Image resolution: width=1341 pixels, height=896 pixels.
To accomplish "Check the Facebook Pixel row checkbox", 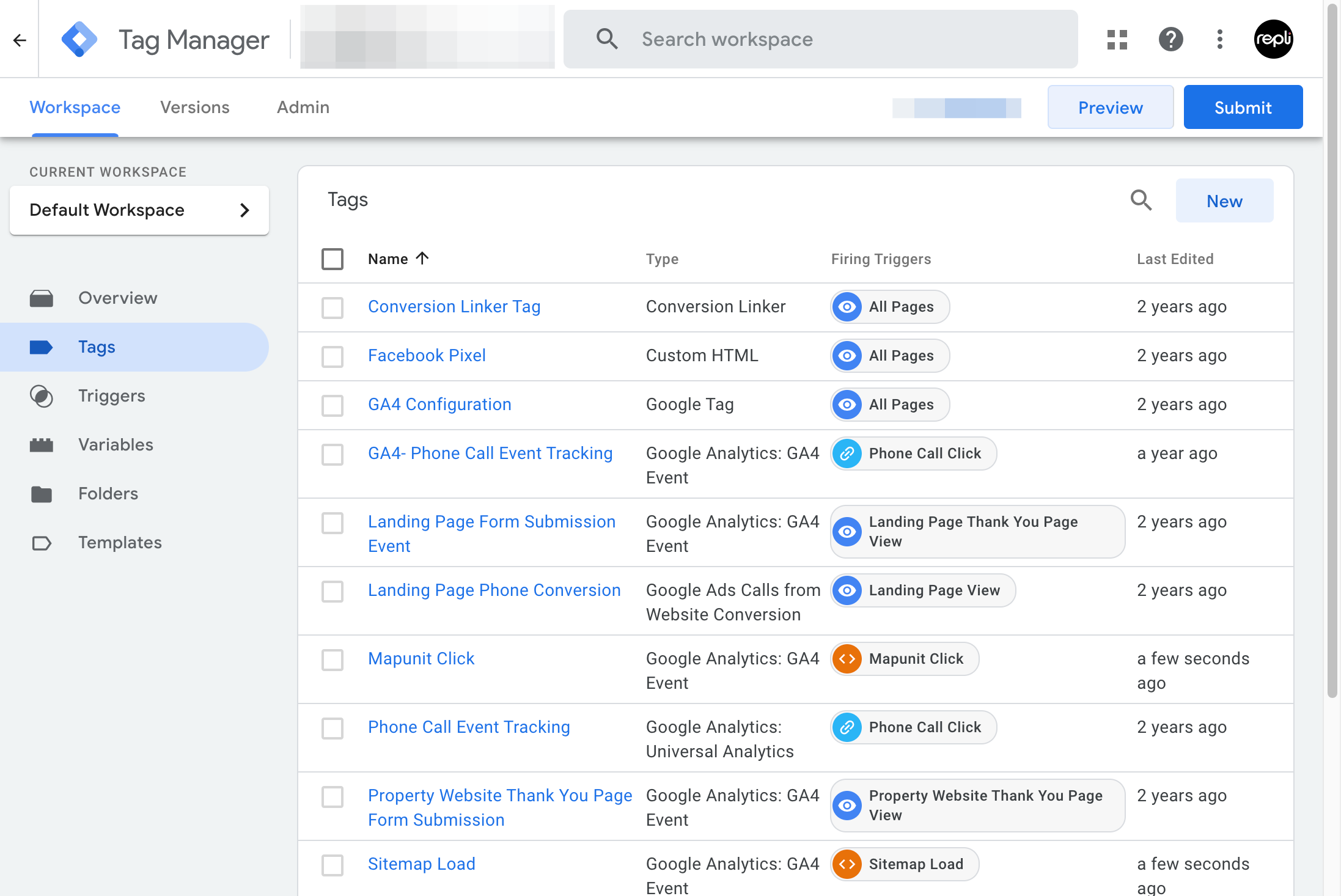I will [332, 356].
